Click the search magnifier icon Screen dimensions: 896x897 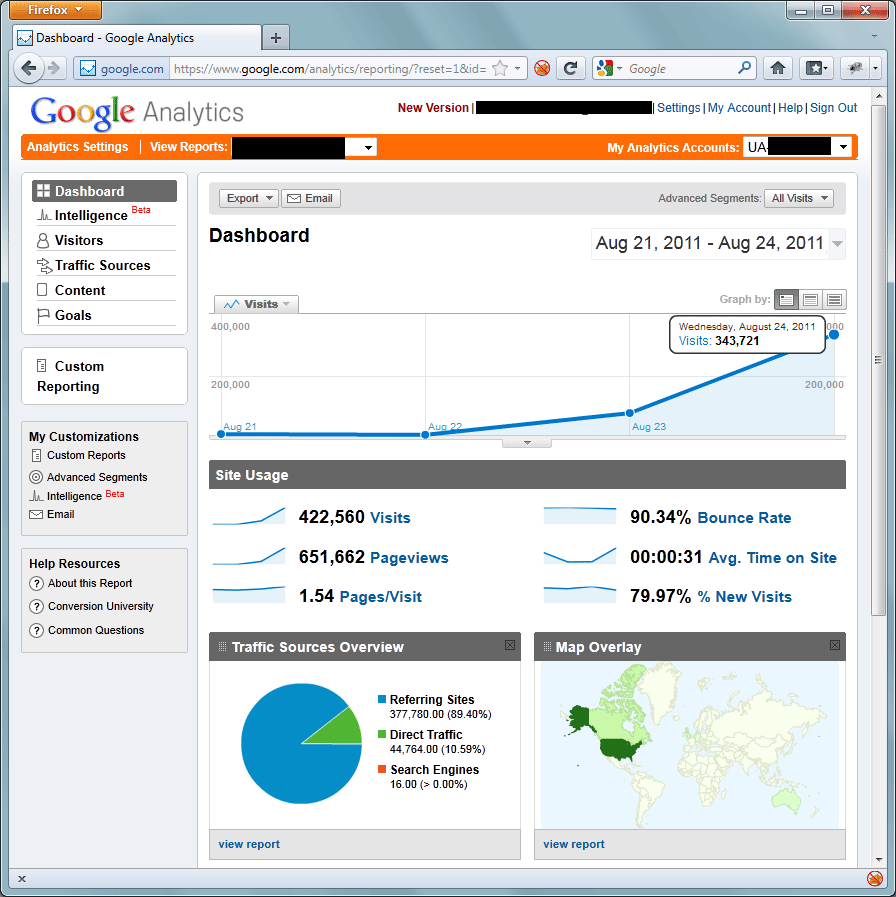(x=744, y=68)
